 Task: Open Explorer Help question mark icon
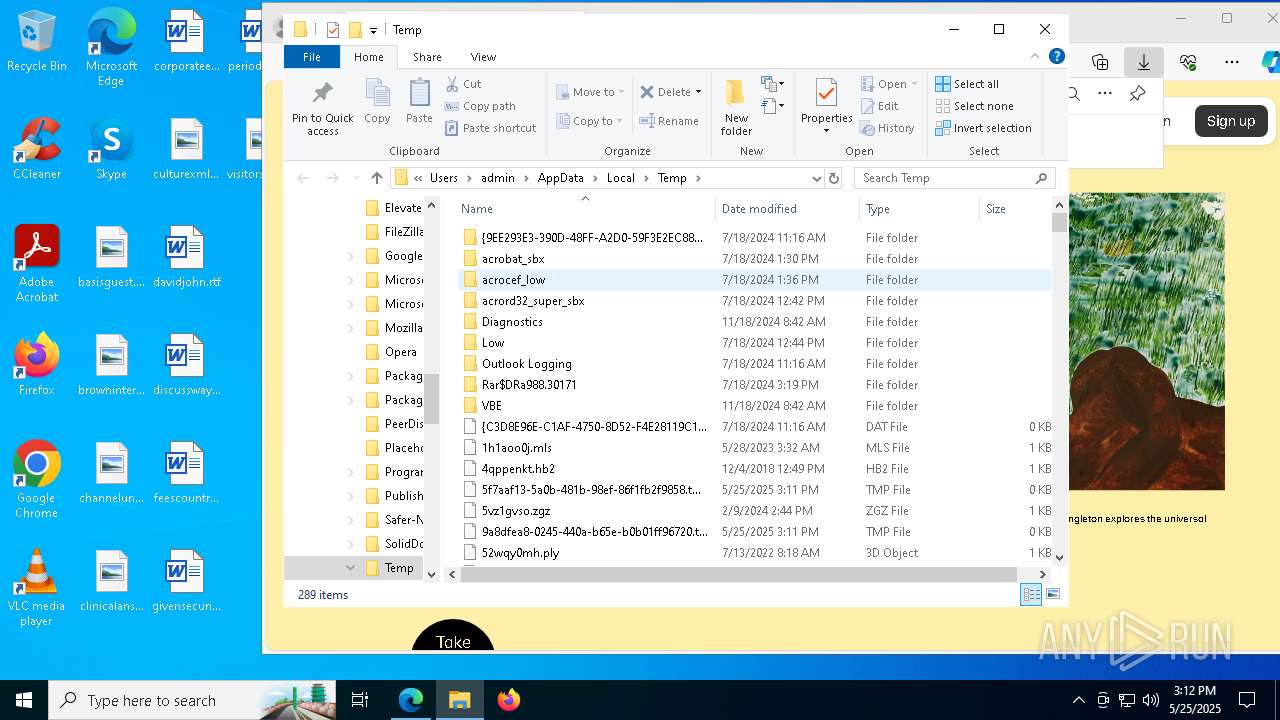(x=1056, y=57)
